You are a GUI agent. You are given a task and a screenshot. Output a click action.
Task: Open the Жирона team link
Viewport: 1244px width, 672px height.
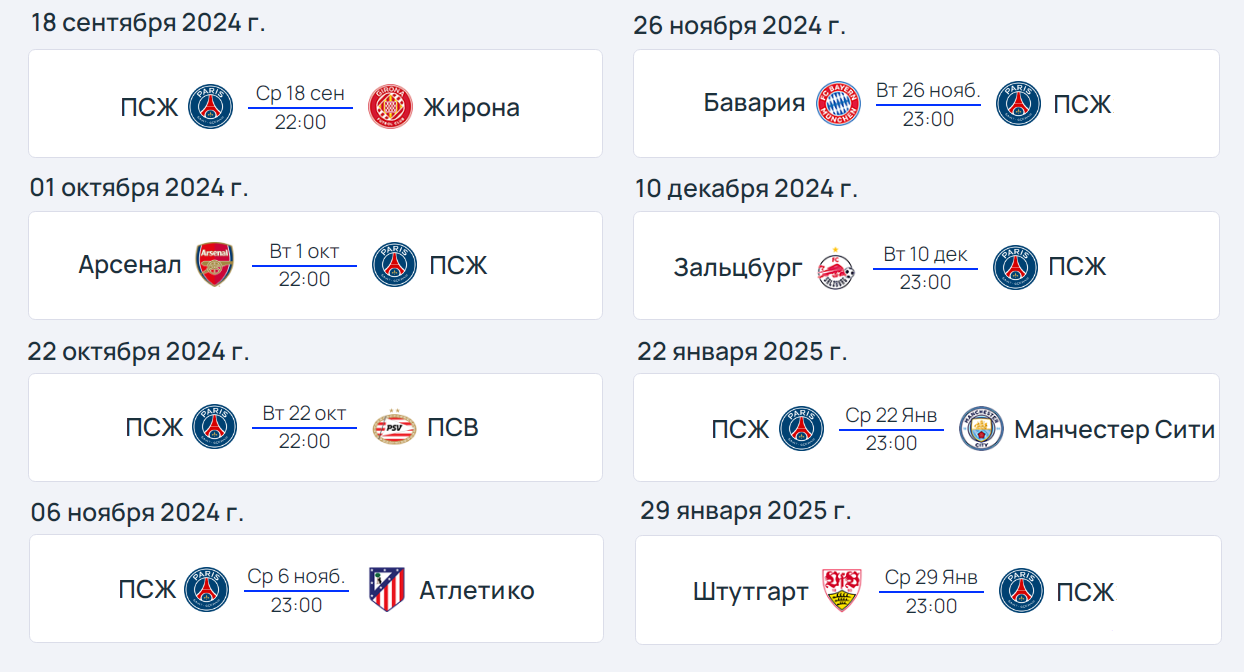471,107
